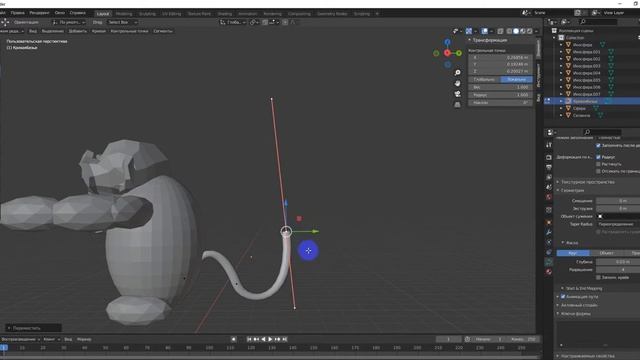The width and height of the screenshot is (640, 360).
Task: Click the red X axis gizmo ball
Action: point(447,53)
